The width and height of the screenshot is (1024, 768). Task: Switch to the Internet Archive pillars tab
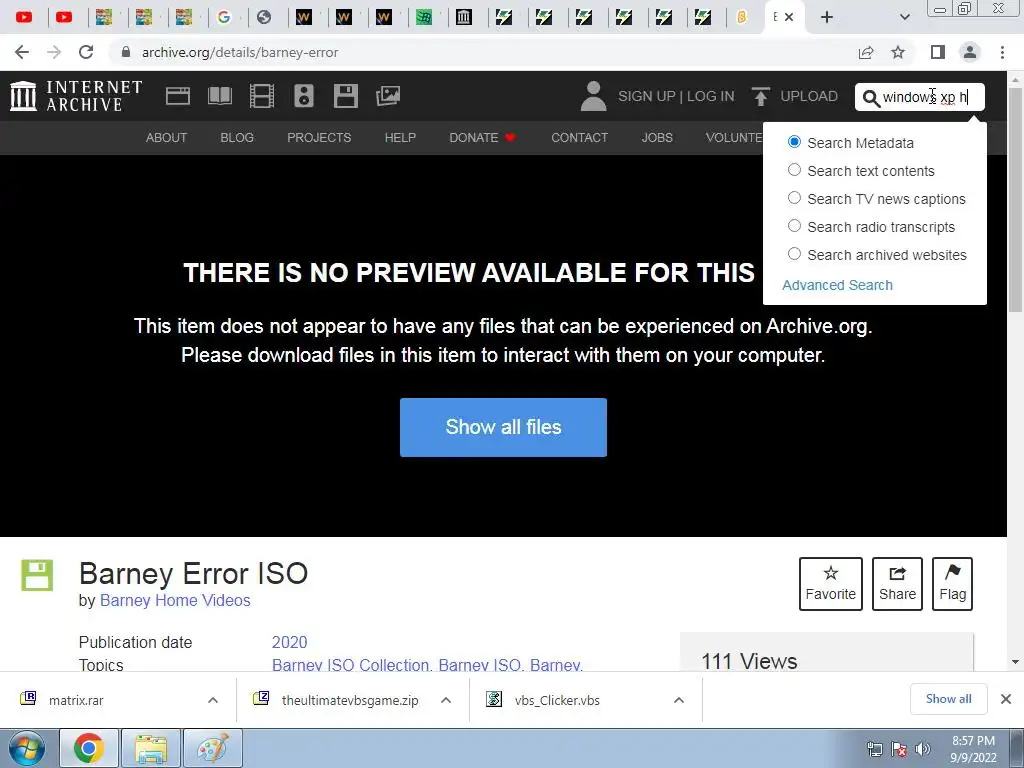click(464, 17)
